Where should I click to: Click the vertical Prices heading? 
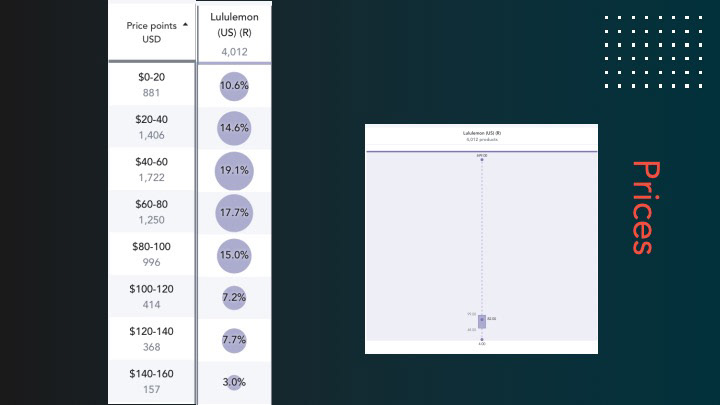pyautogui.click(x=647, y=208)
